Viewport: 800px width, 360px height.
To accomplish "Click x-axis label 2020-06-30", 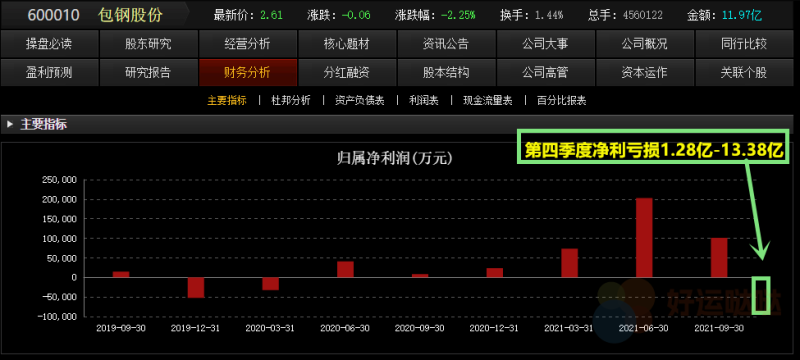I will click(345, 328).
